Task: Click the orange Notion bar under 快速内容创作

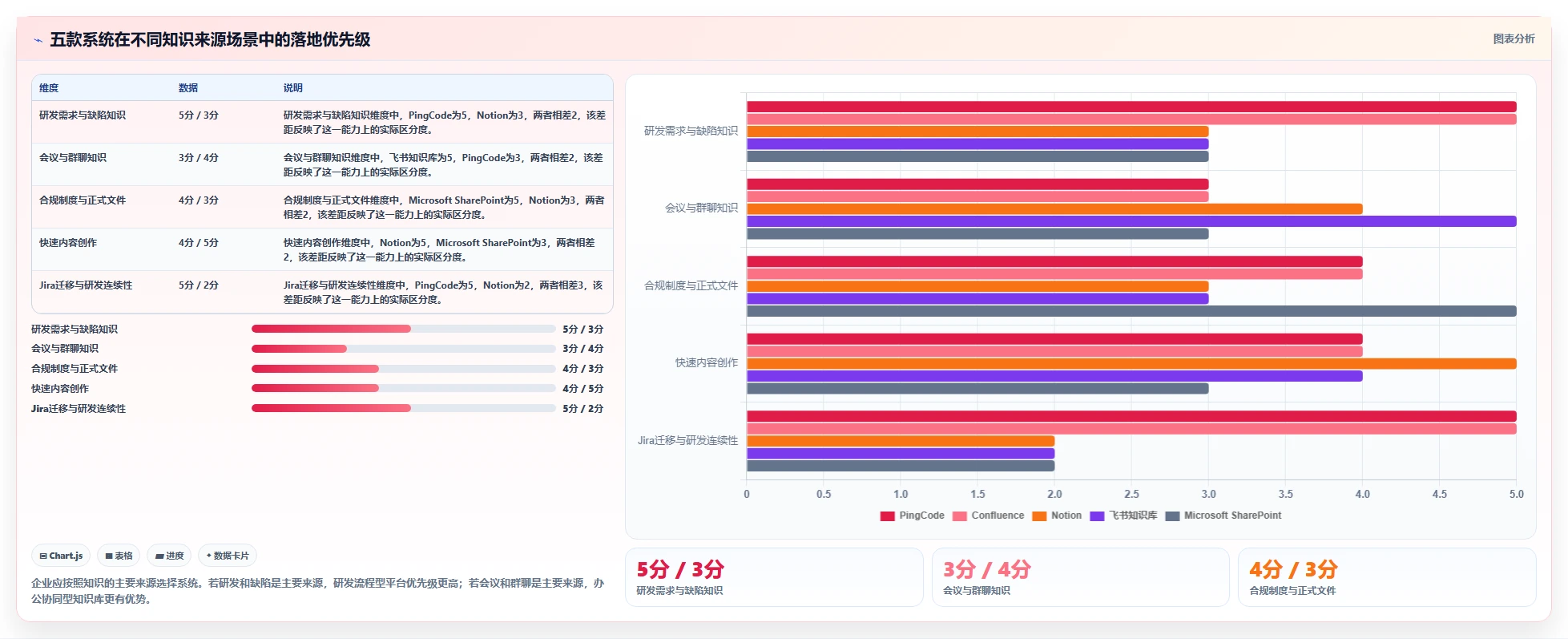Action: point(1131,364)
